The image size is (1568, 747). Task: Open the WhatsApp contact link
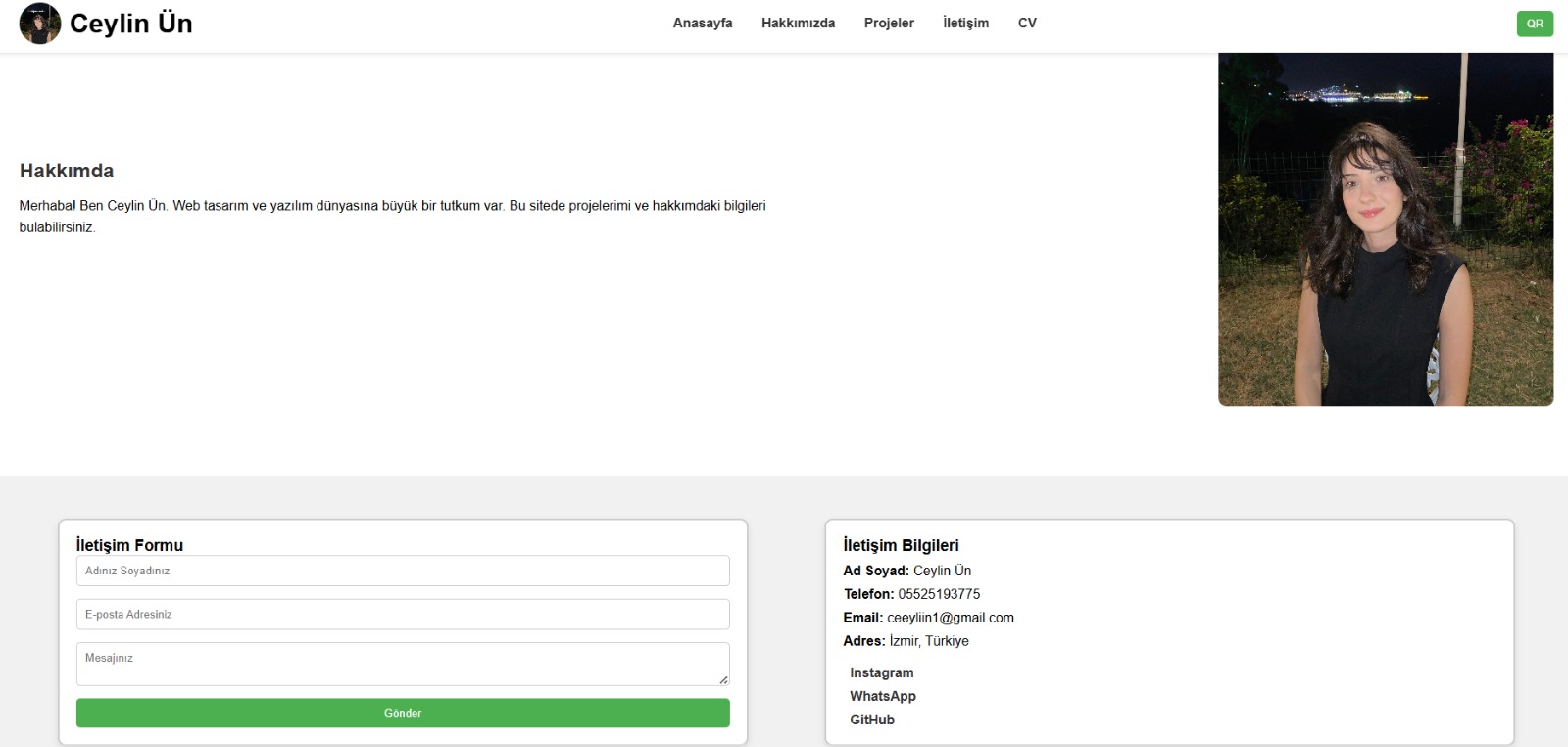[882, 696]
